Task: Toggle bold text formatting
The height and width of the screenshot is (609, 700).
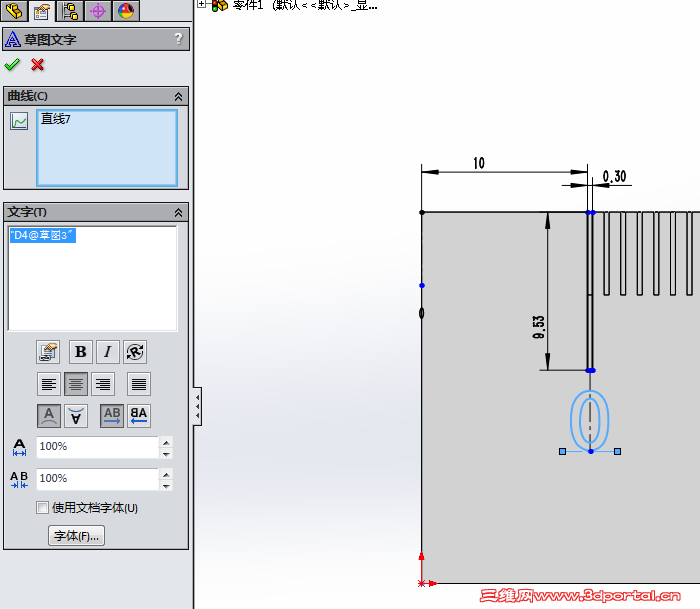Action: pos(81,352)
